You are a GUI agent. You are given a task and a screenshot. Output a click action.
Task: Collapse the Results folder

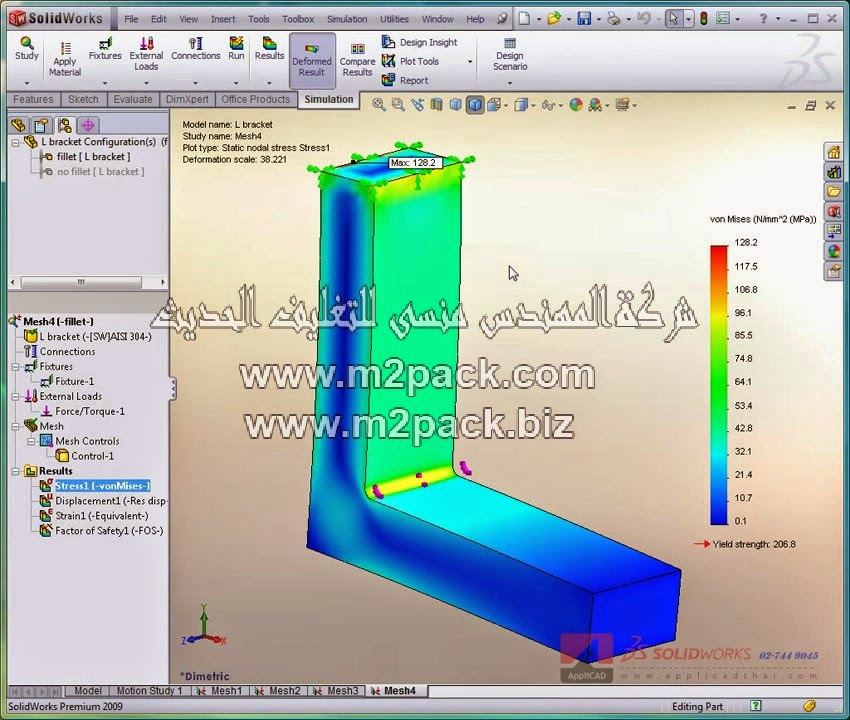[16, 472]
